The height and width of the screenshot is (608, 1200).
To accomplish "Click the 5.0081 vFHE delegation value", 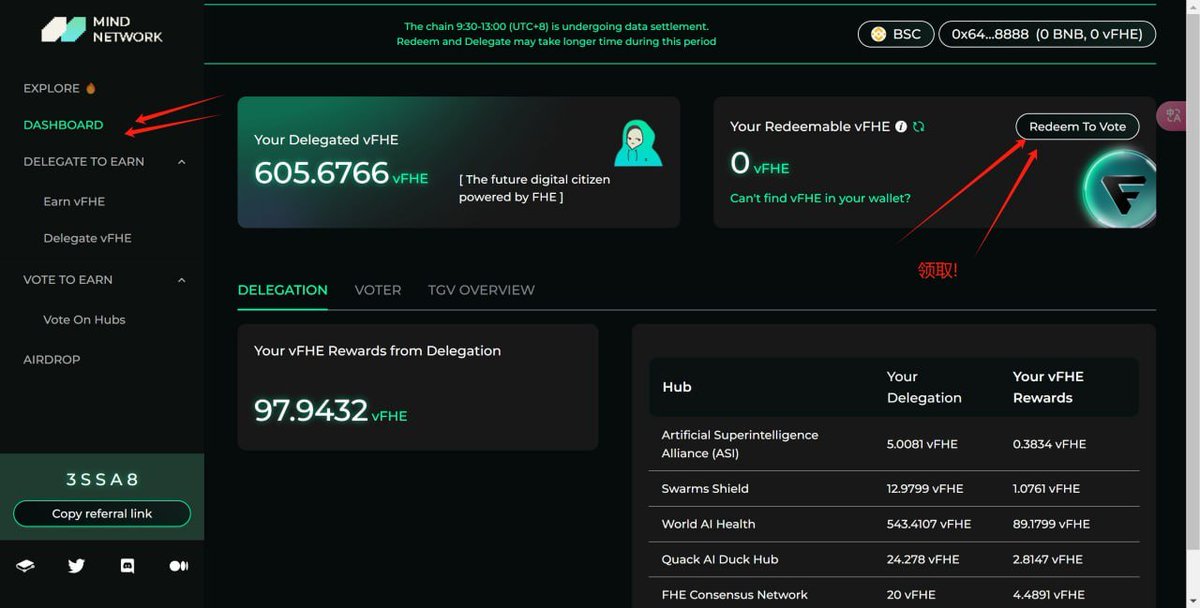I will click(921, 444).
